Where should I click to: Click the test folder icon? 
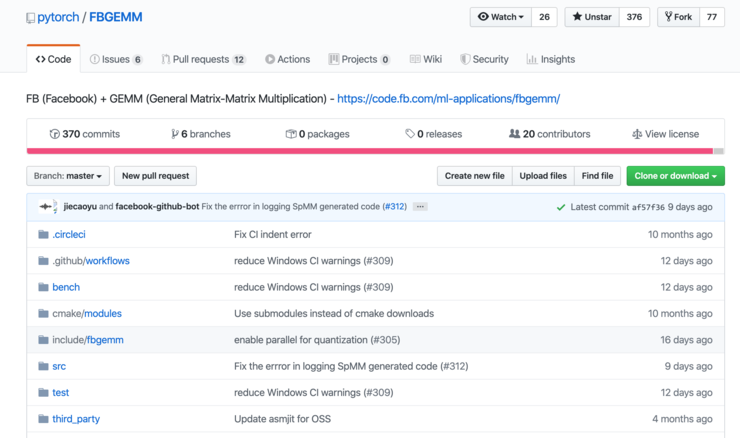[43, 393]
